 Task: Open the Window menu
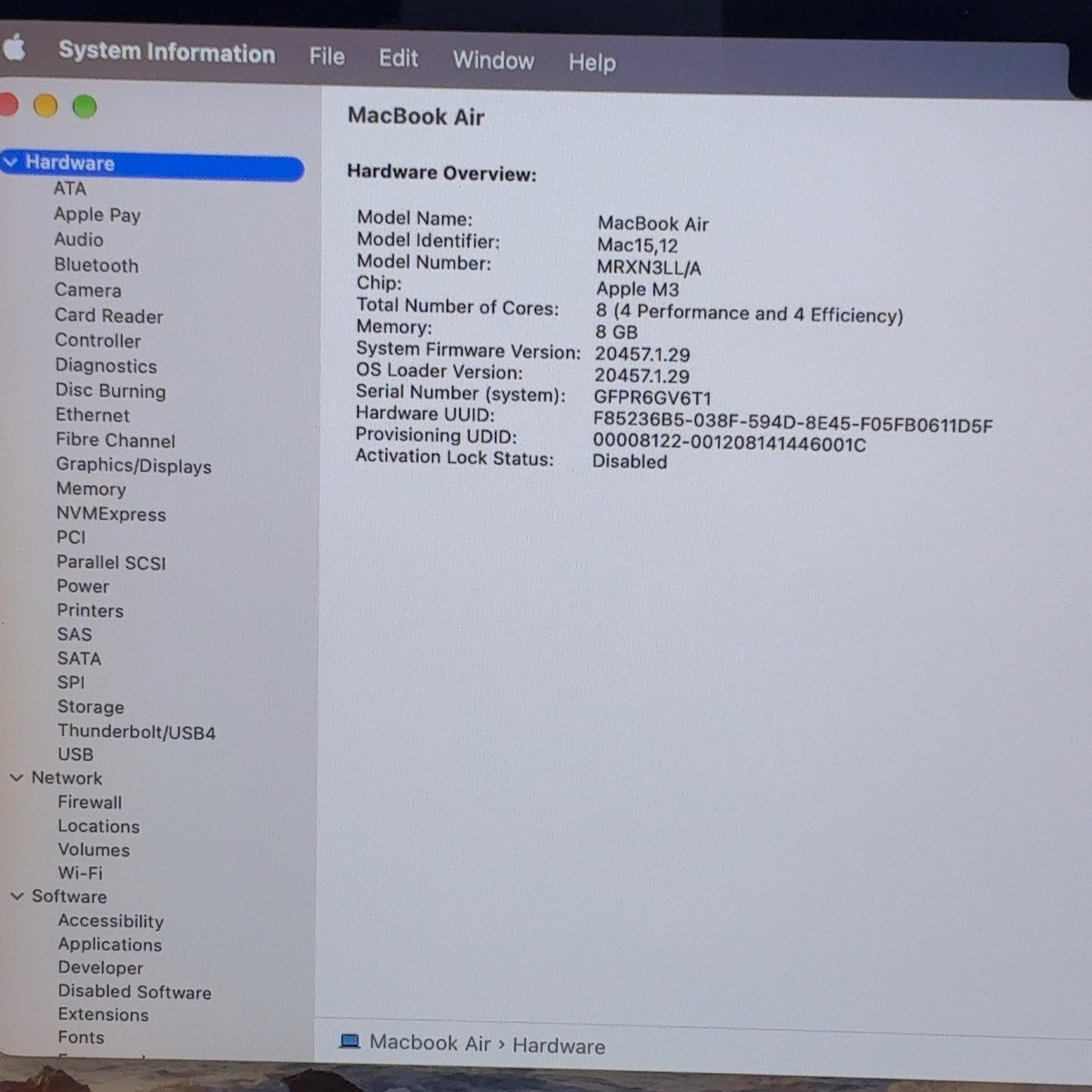(x=493, y=60)
